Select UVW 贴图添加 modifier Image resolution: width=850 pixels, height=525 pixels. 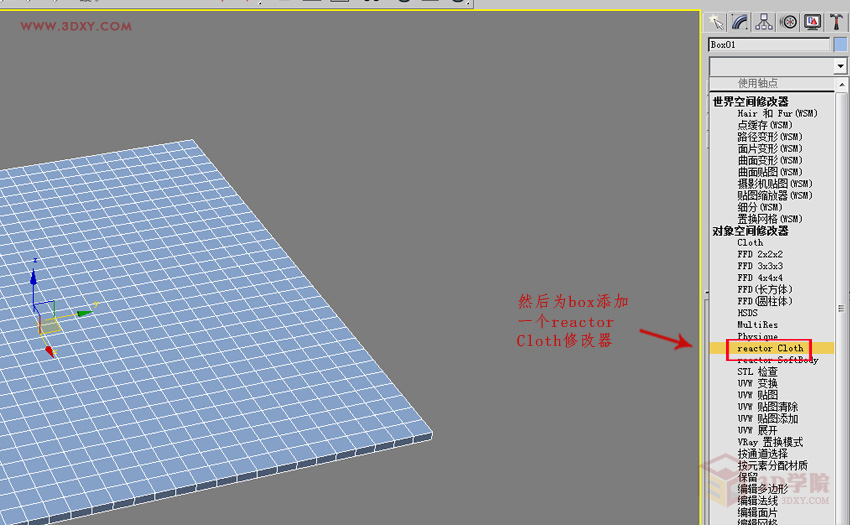coord(767,419)
